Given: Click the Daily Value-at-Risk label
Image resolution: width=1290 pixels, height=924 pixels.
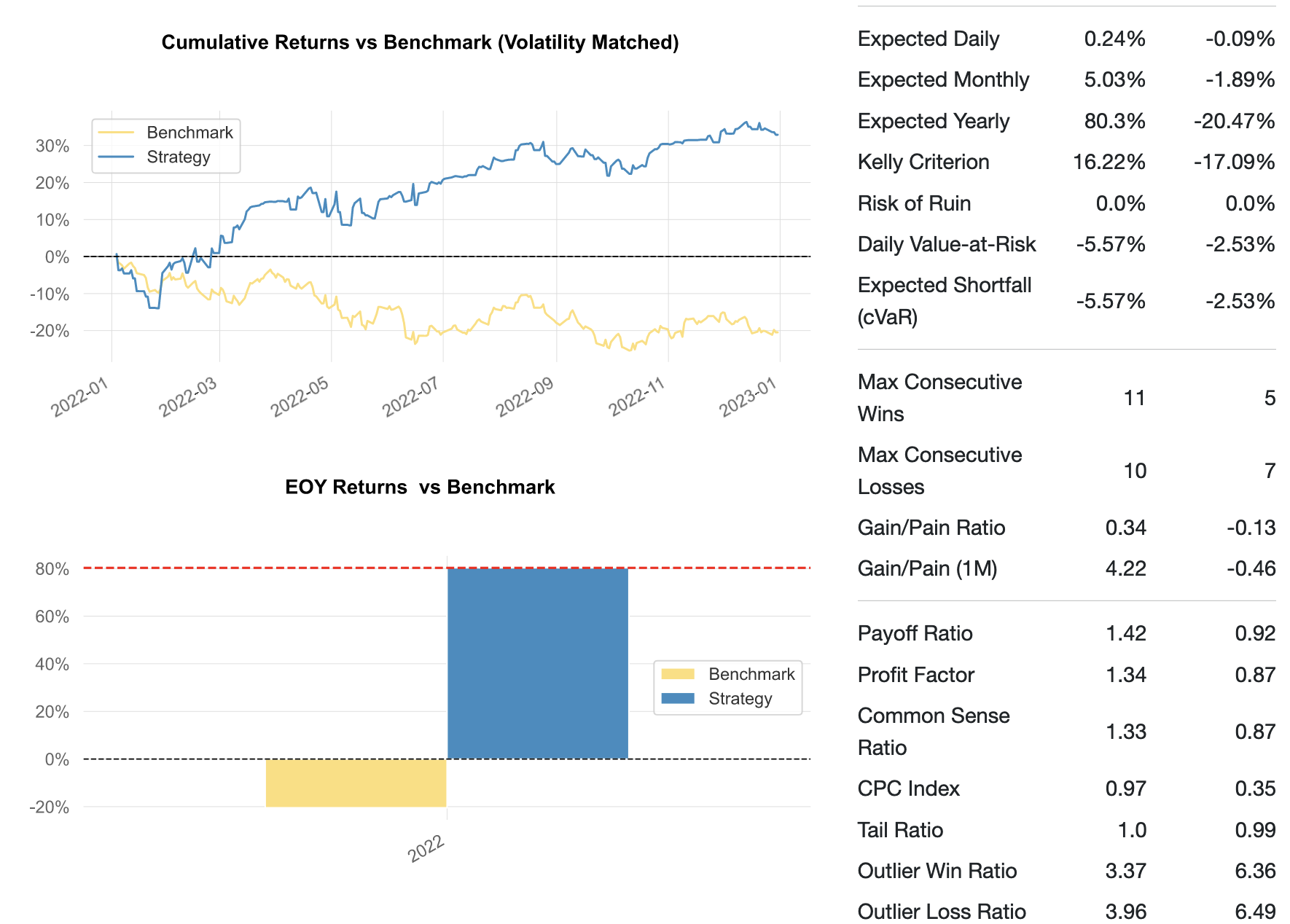Looking at the screenshot, I should [x=947, y=244].
